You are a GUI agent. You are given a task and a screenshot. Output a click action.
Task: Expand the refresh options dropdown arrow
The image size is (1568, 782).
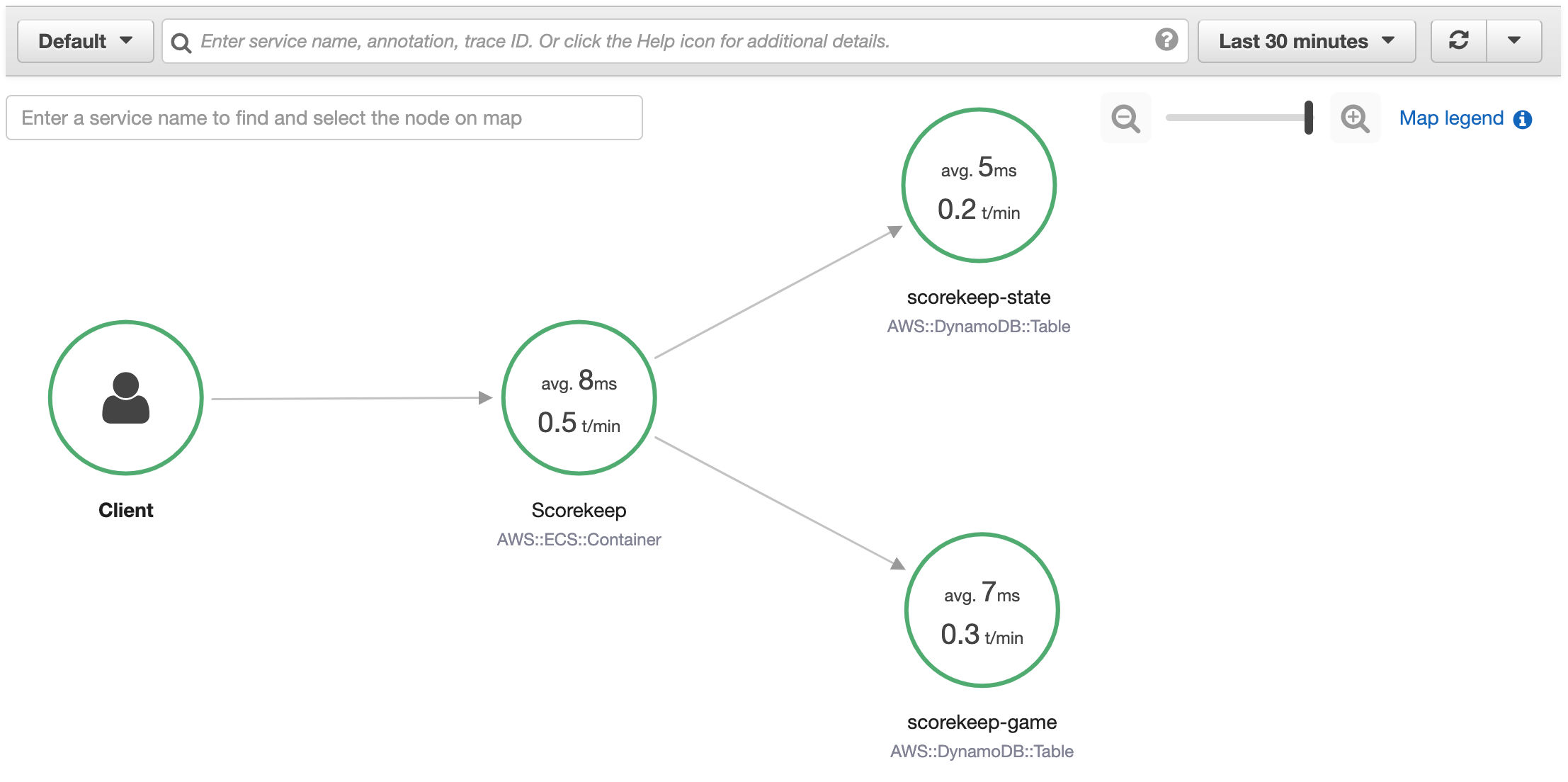coord(1514,41)
